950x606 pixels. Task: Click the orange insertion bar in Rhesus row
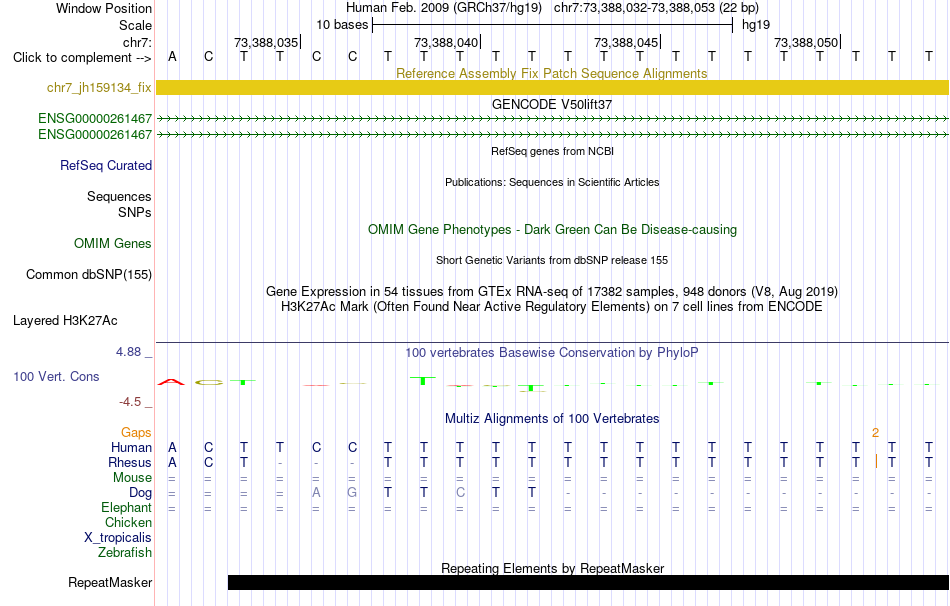tap(876, 461)
